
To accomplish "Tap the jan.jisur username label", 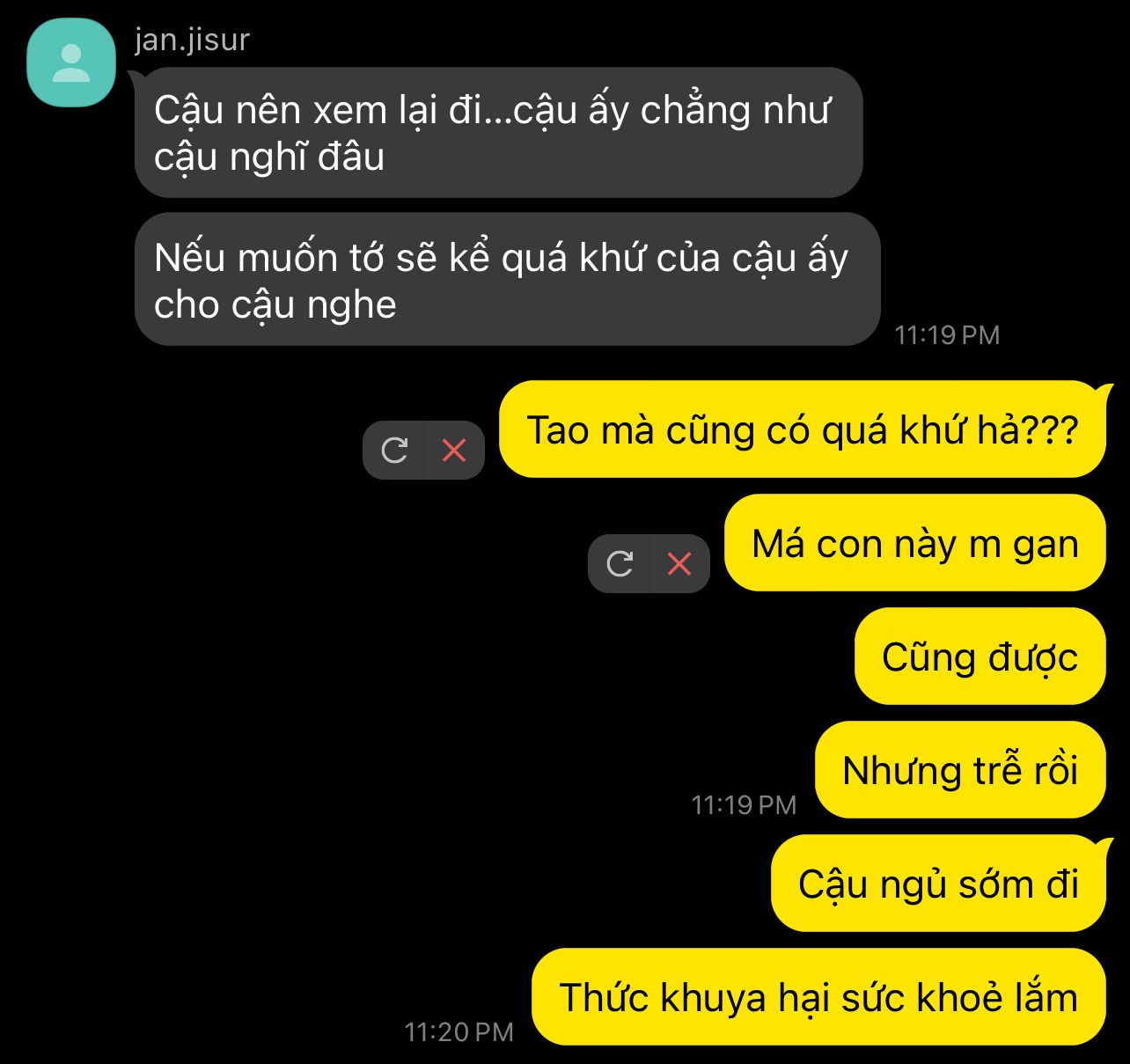I will click(192, 40).
